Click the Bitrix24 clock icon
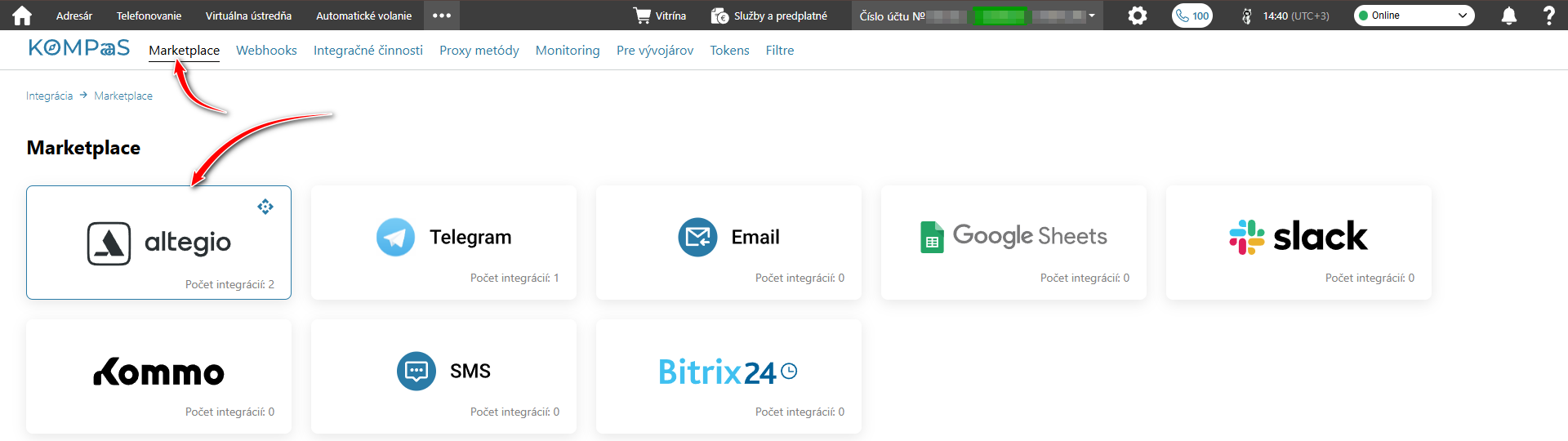 pos(789,372)
